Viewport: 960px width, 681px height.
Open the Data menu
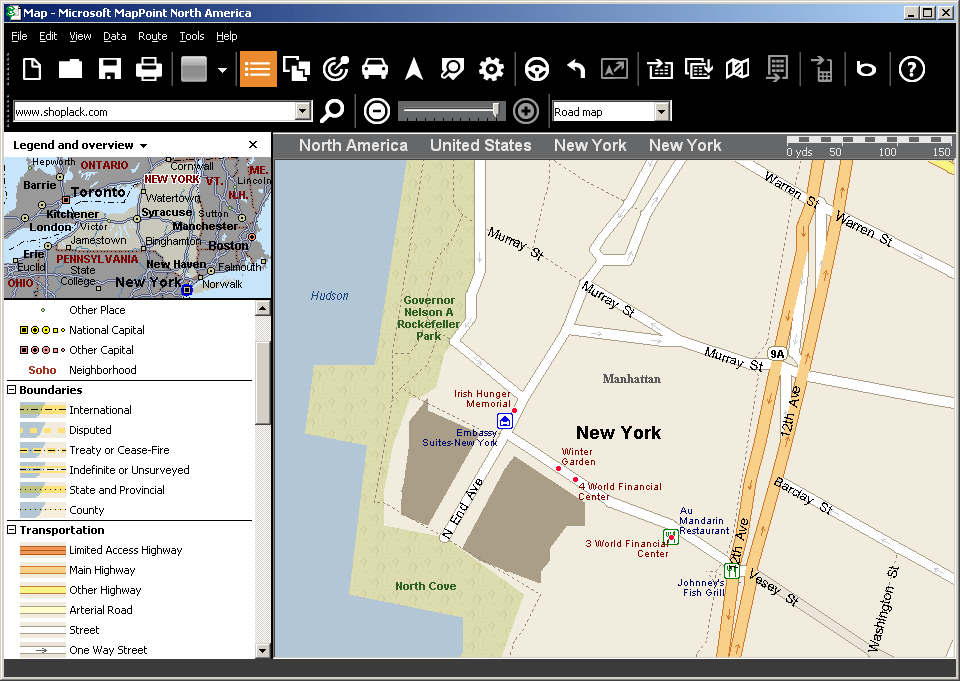(x=114, y=36)
